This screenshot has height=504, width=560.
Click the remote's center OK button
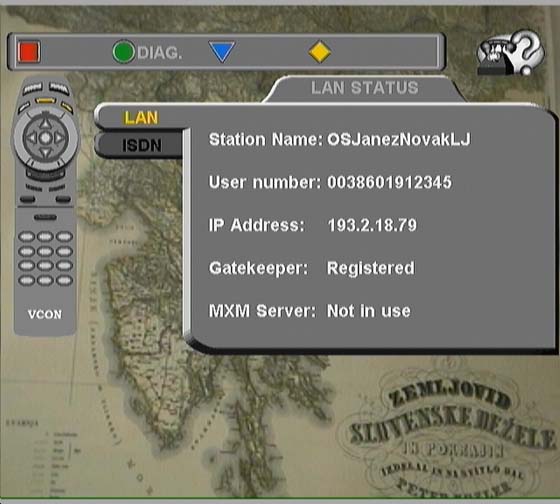tap(45, 138)
